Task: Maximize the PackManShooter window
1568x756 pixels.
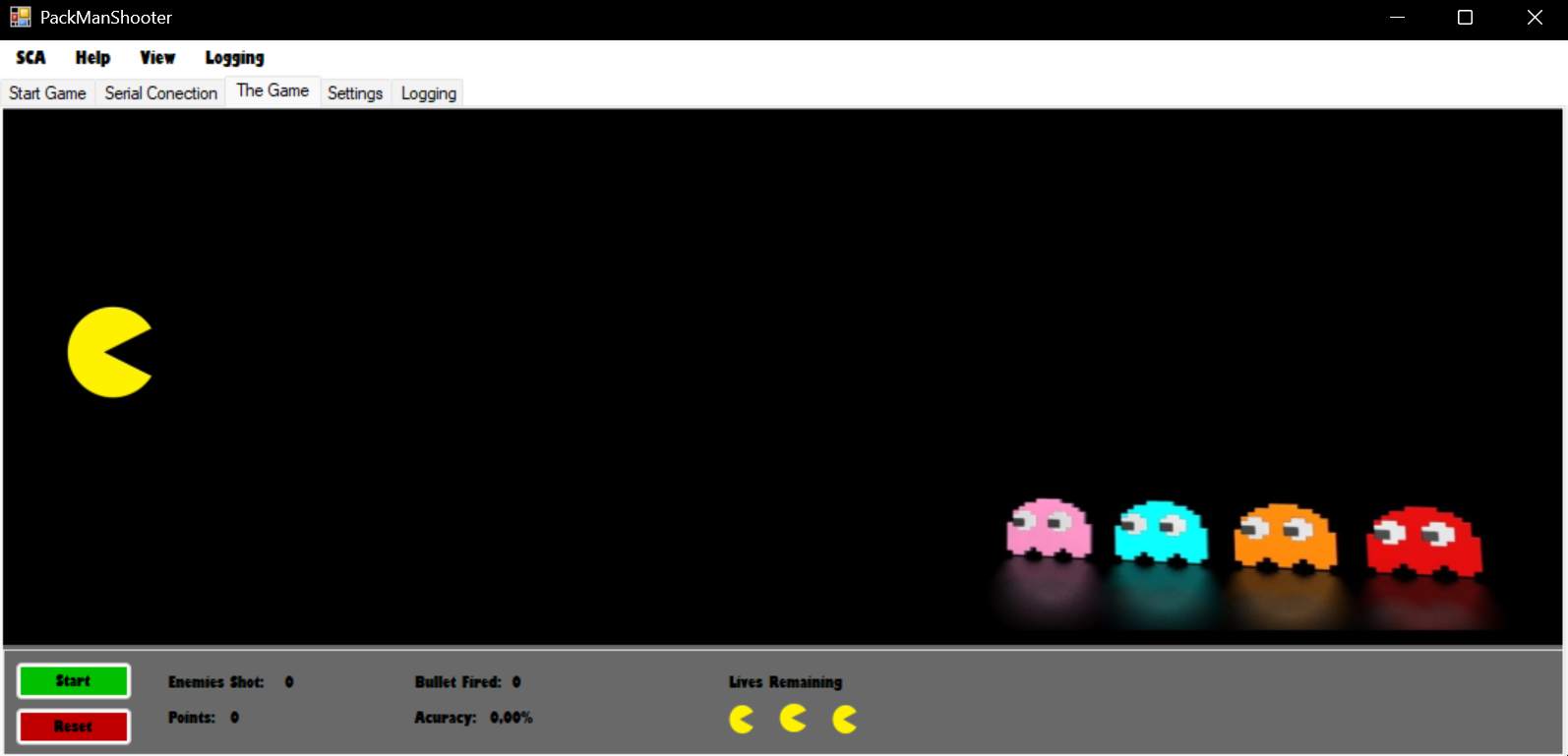Action: coord(1465,18)
